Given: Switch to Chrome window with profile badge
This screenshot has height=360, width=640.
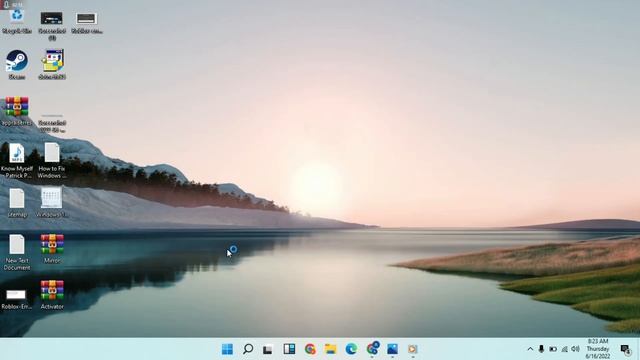Looking at the screenshot, I should click(x=372, y=348).
